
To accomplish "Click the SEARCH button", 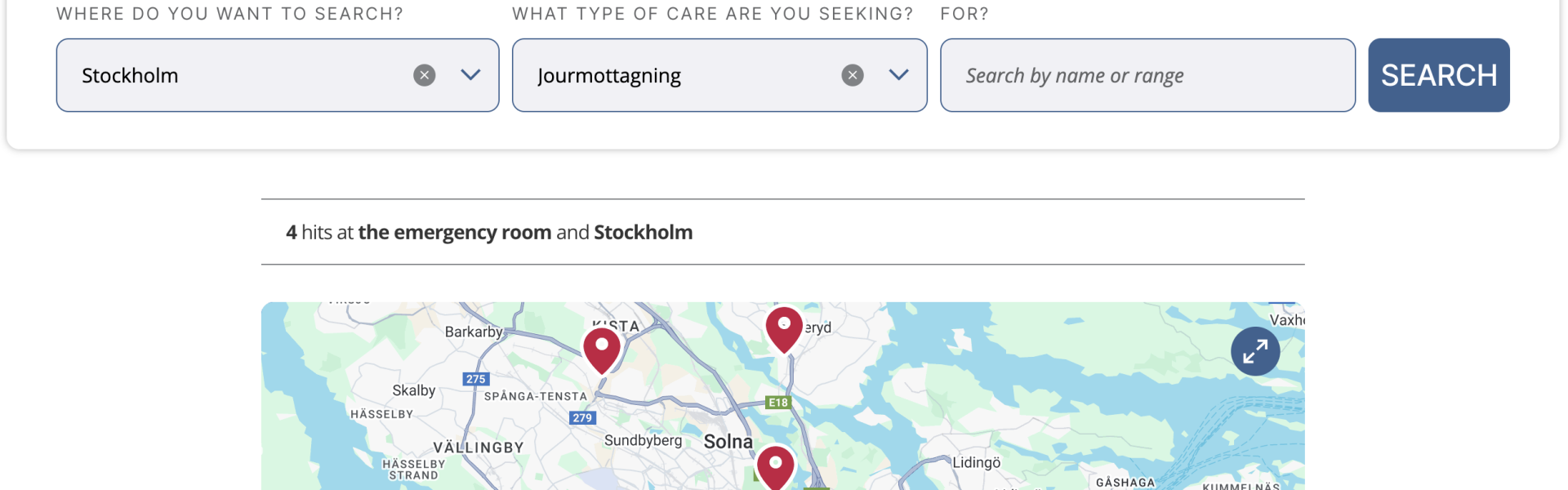I will (1439, 75).
